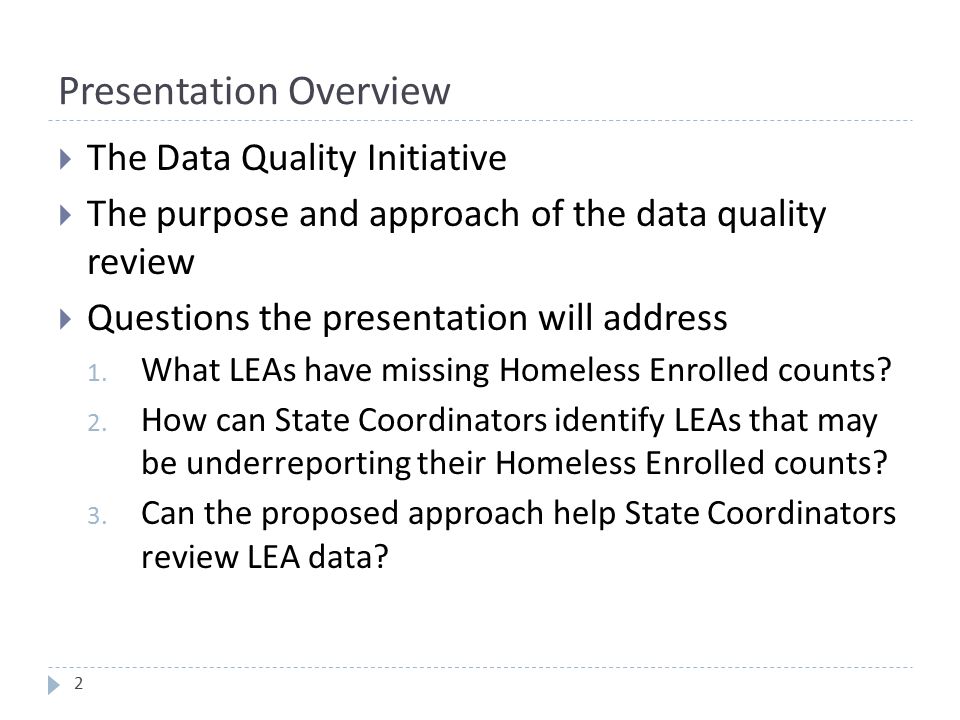Click 'purpose and approach of the data quality' line
960x720 pixels.
457,215
